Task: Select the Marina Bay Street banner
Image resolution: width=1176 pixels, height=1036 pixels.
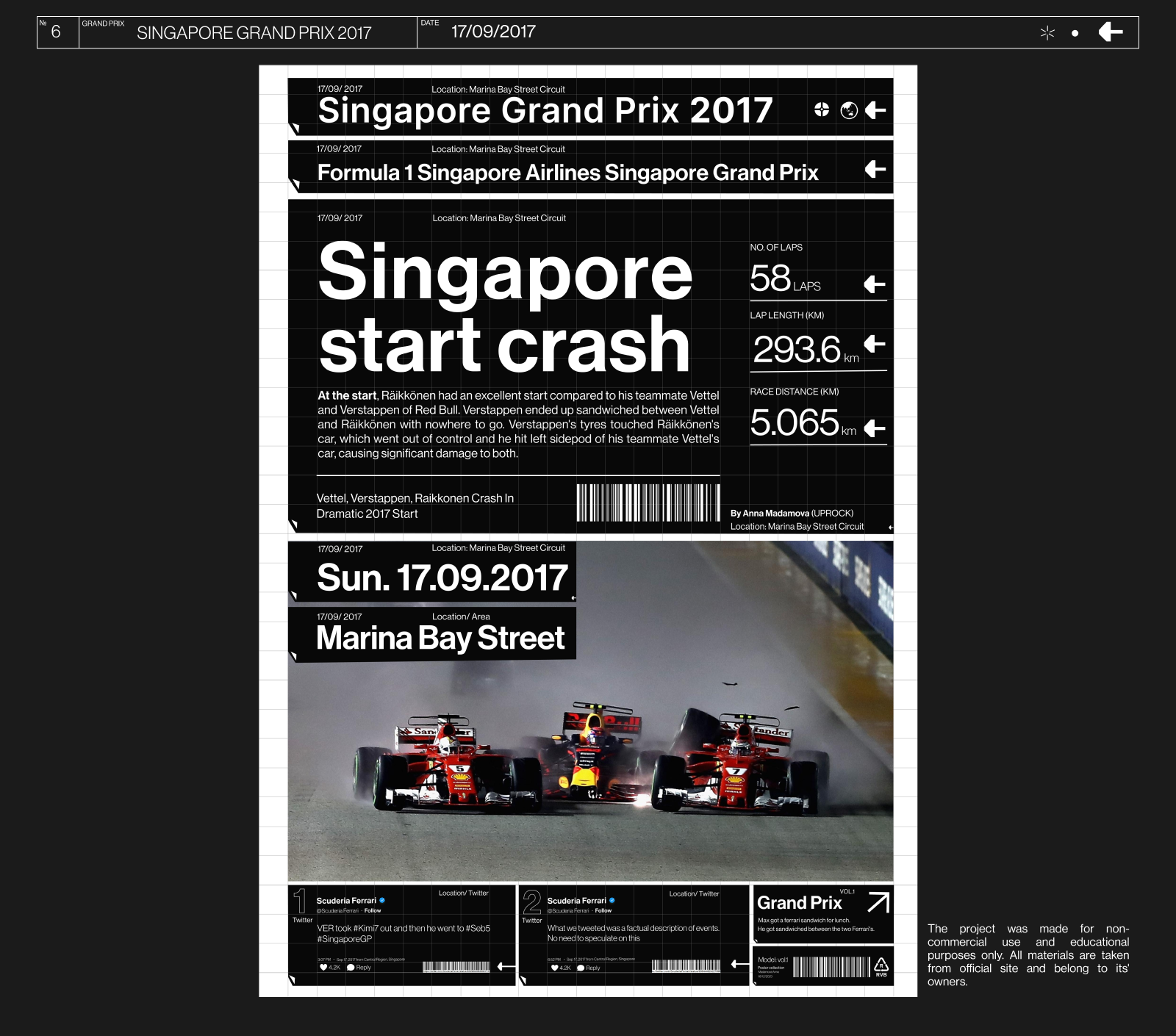Action: click(x=440, y=638)
